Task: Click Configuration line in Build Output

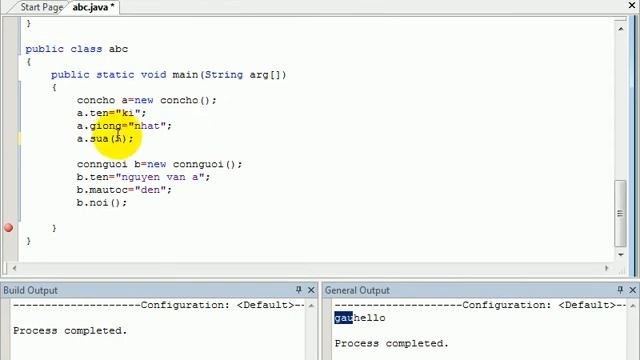Action: coord(159,305)
